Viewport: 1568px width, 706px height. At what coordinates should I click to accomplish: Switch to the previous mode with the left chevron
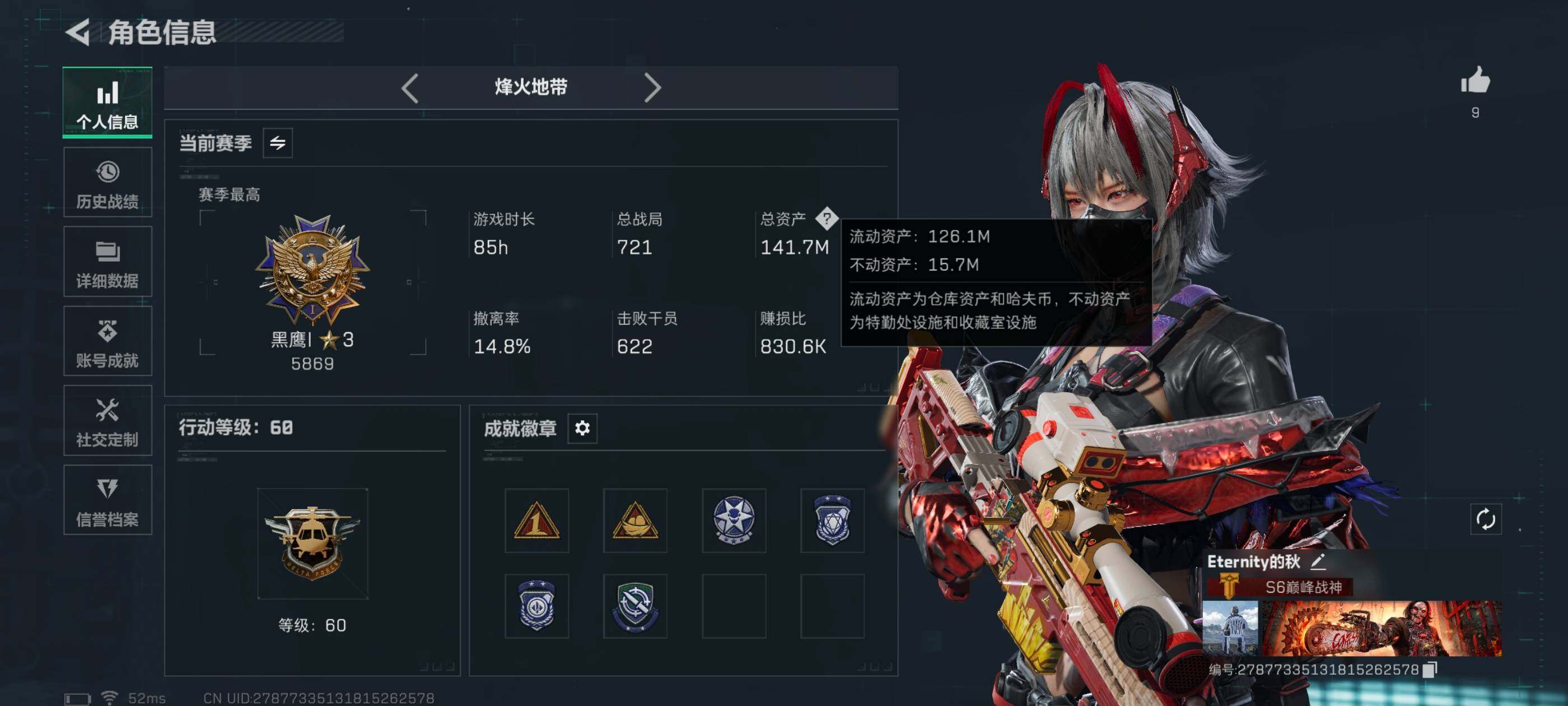coord(410,89)
